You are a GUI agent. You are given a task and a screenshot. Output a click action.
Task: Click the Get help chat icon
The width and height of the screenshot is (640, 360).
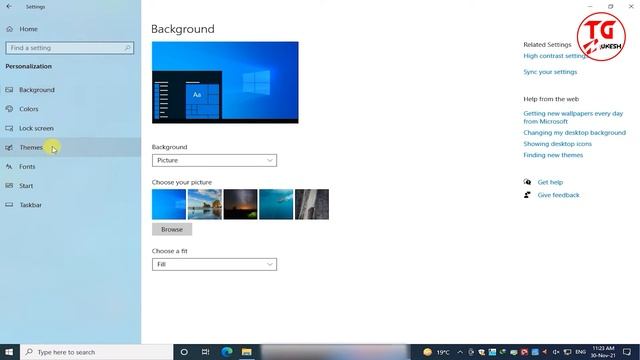click(527, 182)
